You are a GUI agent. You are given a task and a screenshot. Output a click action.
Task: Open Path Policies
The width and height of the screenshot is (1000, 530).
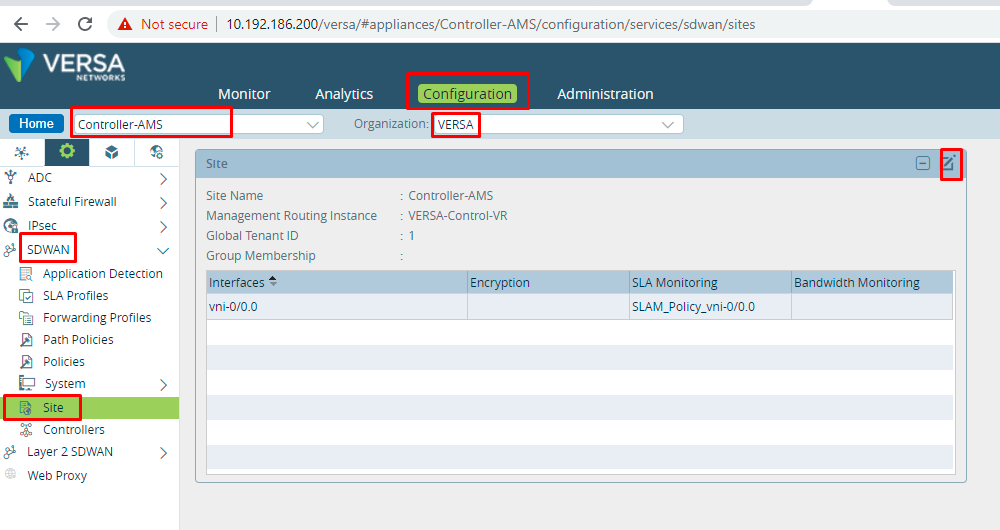point(78,339)
